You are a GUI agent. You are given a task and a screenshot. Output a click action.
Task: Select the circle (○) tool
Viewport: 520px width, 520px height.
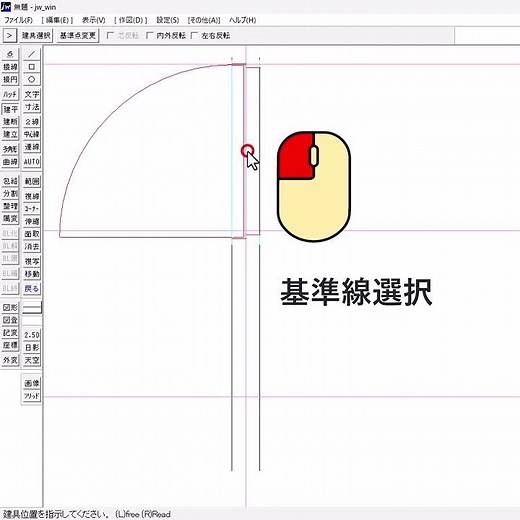click(32, 80)
